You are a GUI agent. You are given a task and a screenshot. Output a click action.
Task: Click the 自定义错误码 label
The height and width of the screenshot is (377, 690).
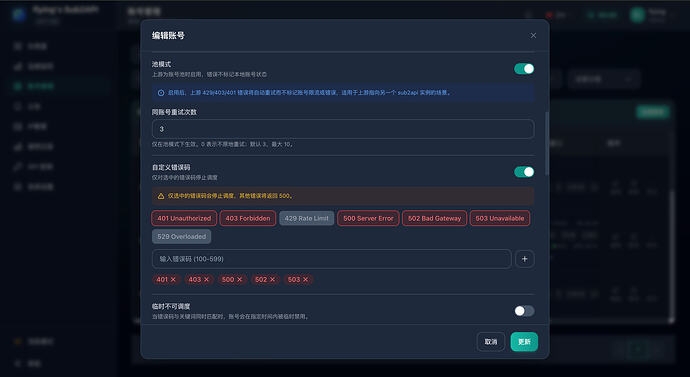(x=171, y=167)
